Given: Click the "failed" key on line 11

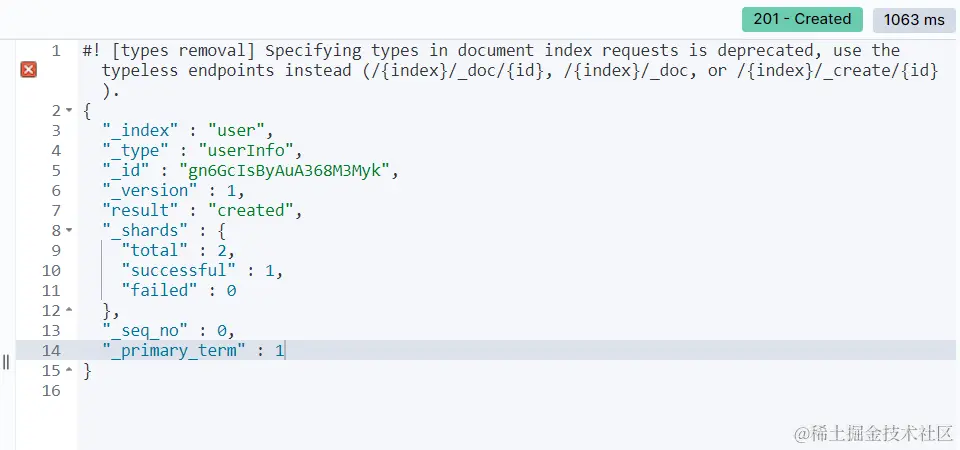Looking at the screenshot, I should [159, 290].
